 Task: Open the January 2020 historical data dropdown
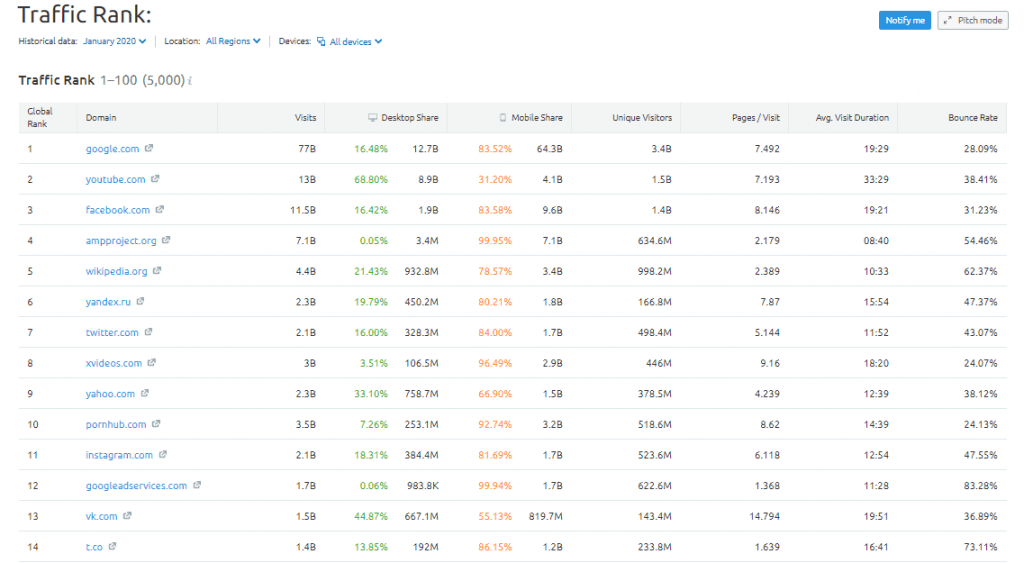[114, 41]
